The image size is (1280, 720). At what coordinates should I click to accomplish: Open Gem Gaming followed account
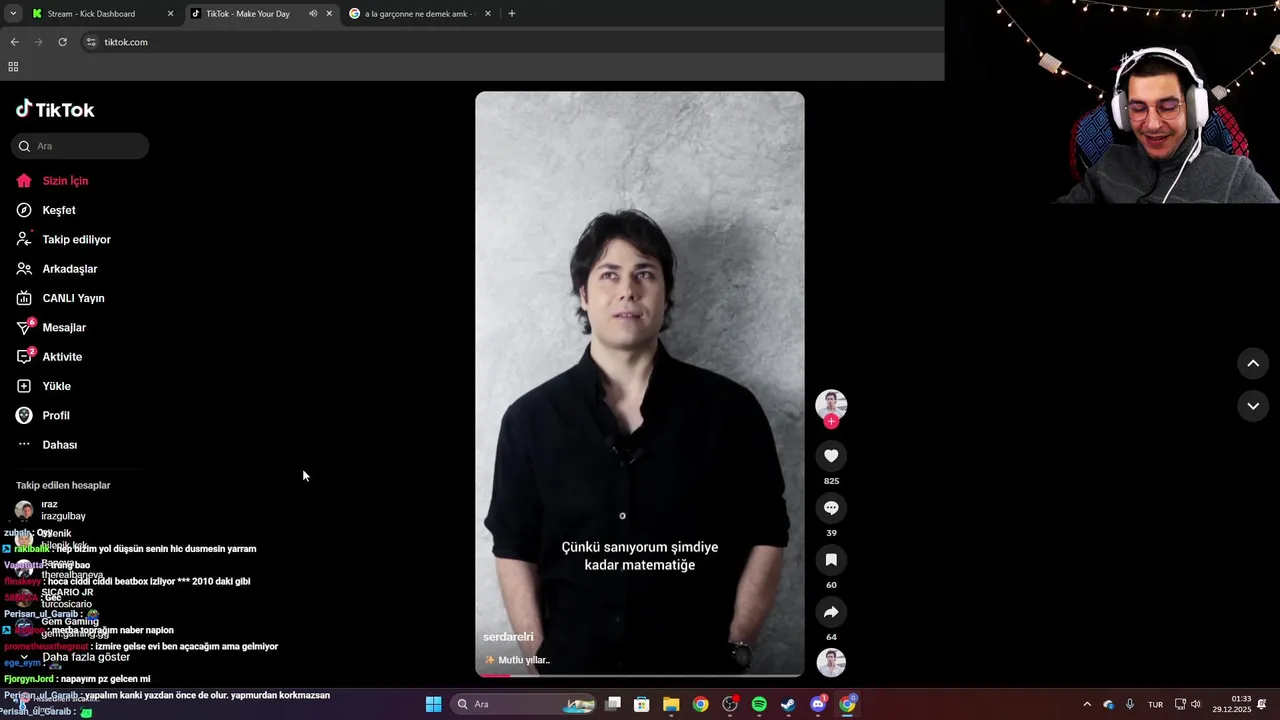(x=69, y=627)
